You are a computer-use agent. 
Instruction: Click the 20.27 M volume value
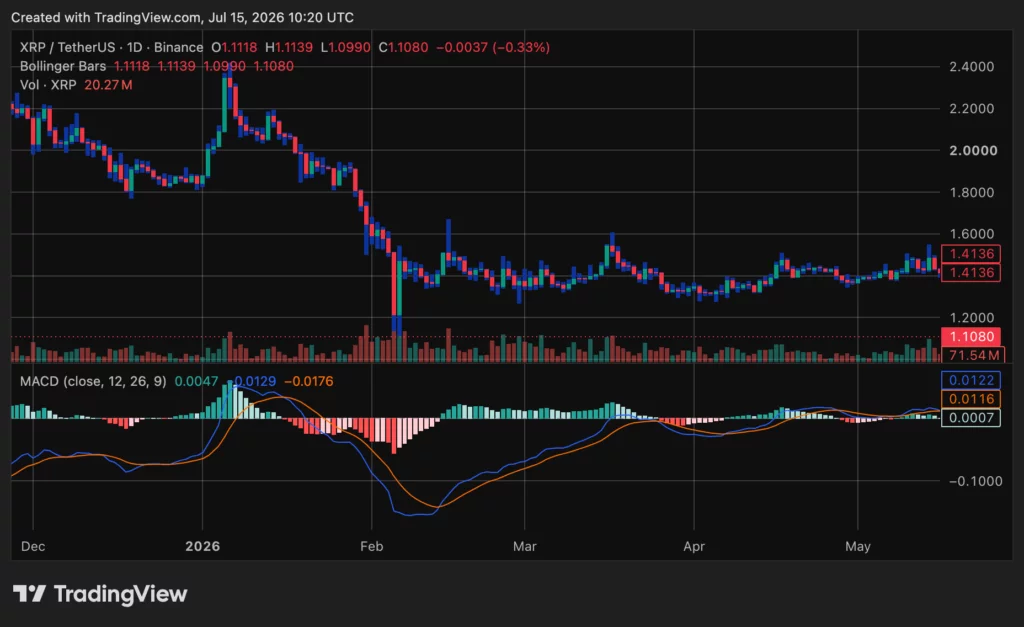[x=108, y=85]
